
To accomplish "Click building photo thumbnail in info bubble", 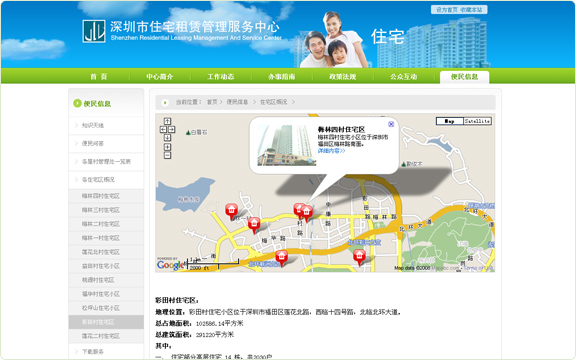I will (x=287, y=145).
